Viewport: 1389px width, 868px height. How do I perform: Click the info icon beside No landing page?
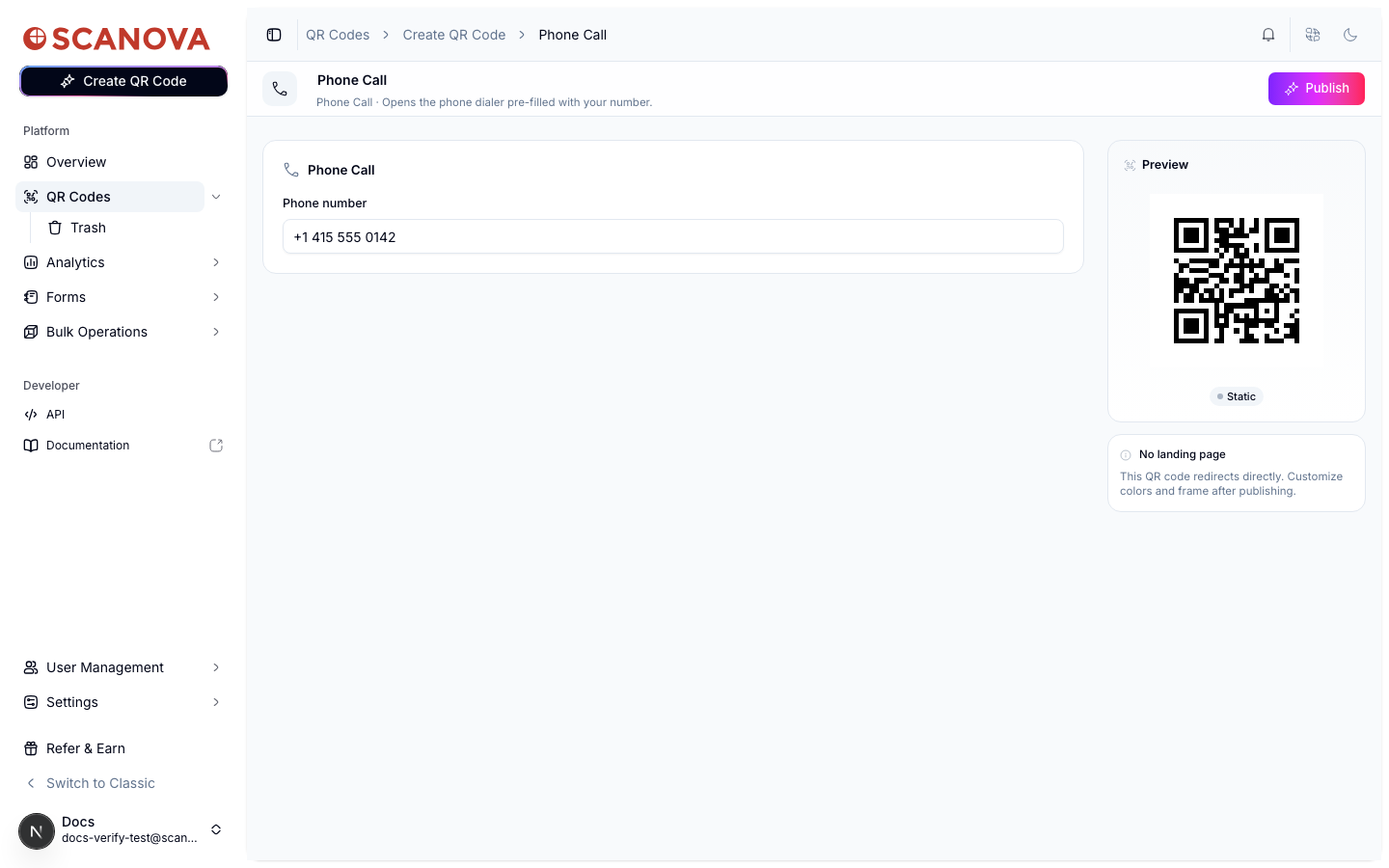[1126, 455]
